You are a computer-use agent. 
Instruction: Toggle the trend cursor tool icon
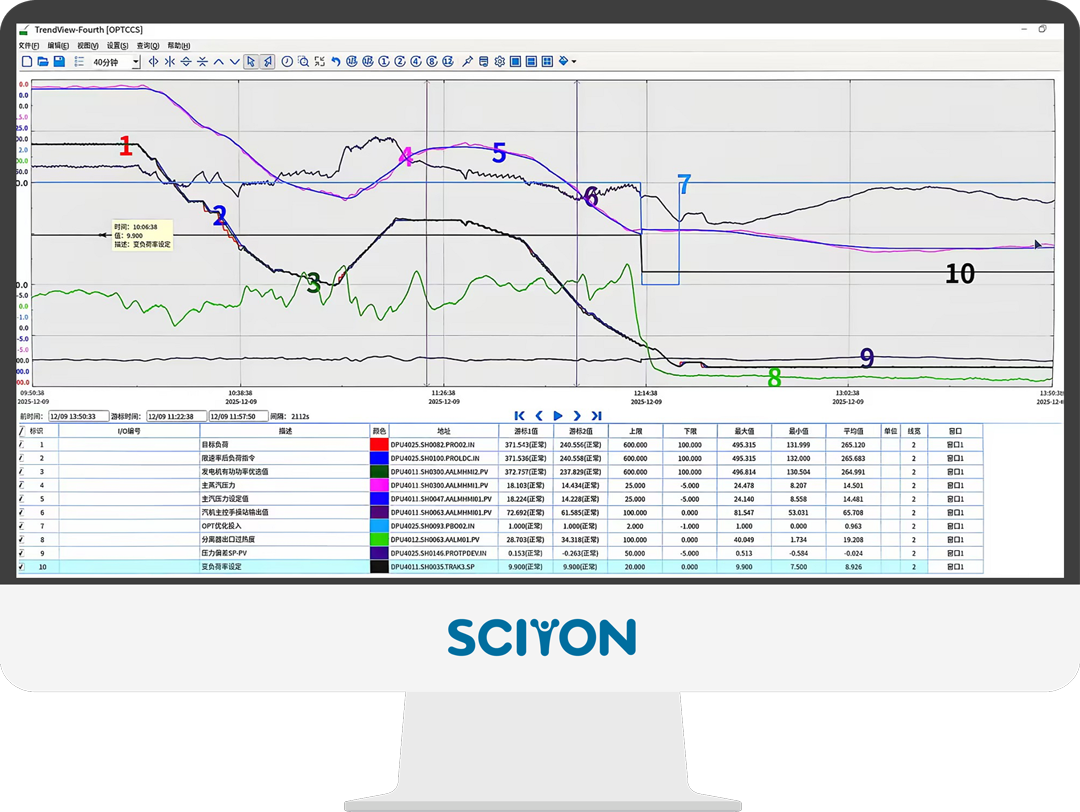268,61
